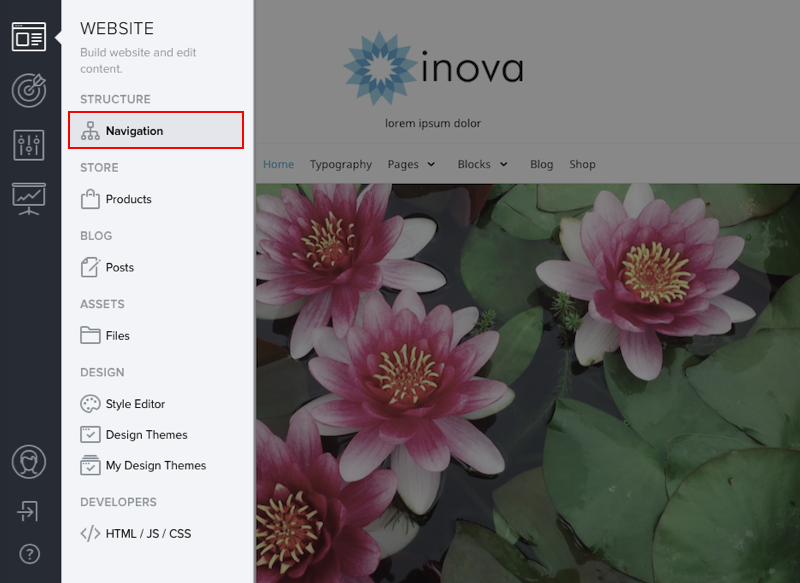Click the Files folder icon
The width and height of the screenshot is (800, 583).
point(90,335)
